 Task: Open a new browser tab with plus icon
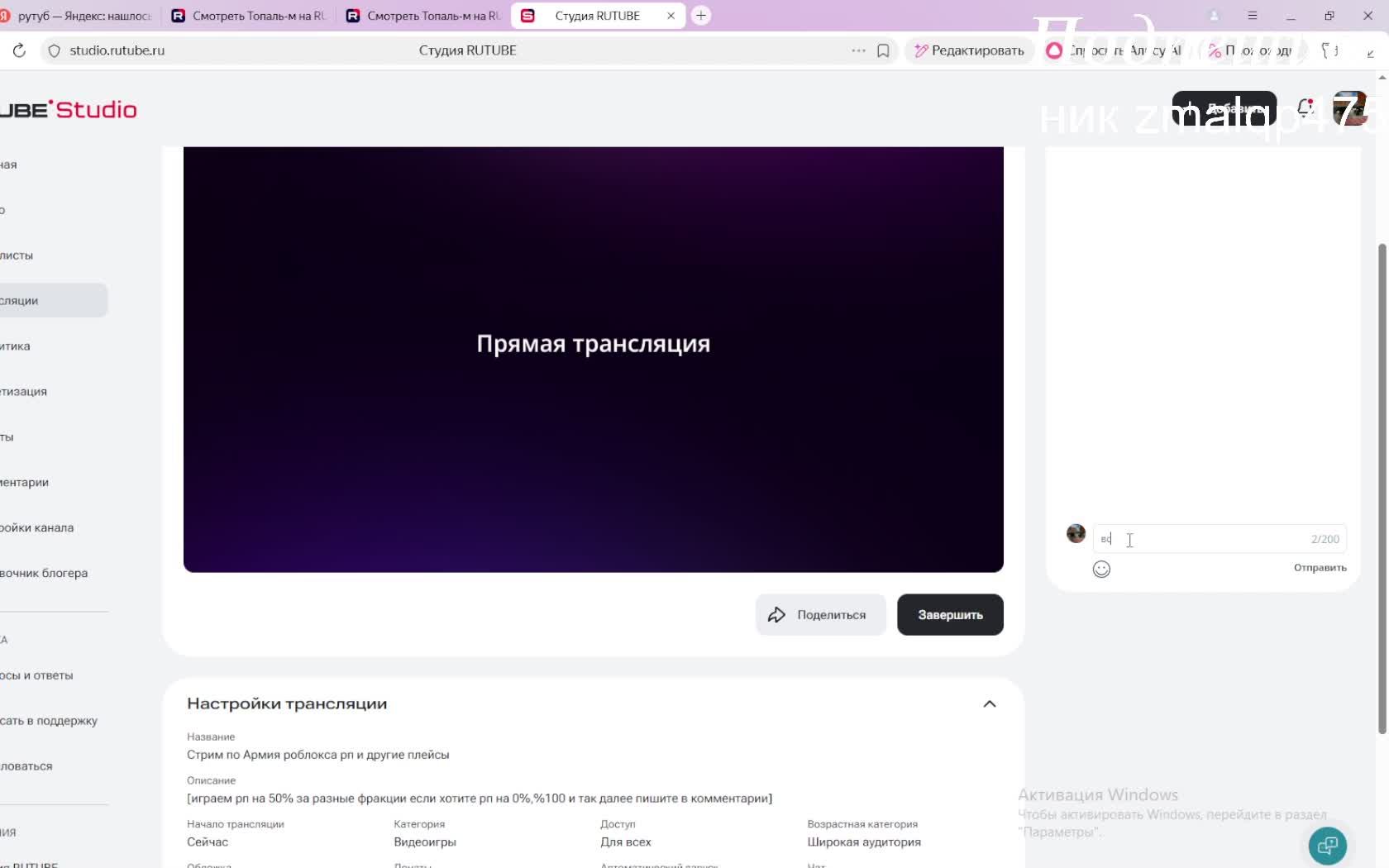click(701, 16)
